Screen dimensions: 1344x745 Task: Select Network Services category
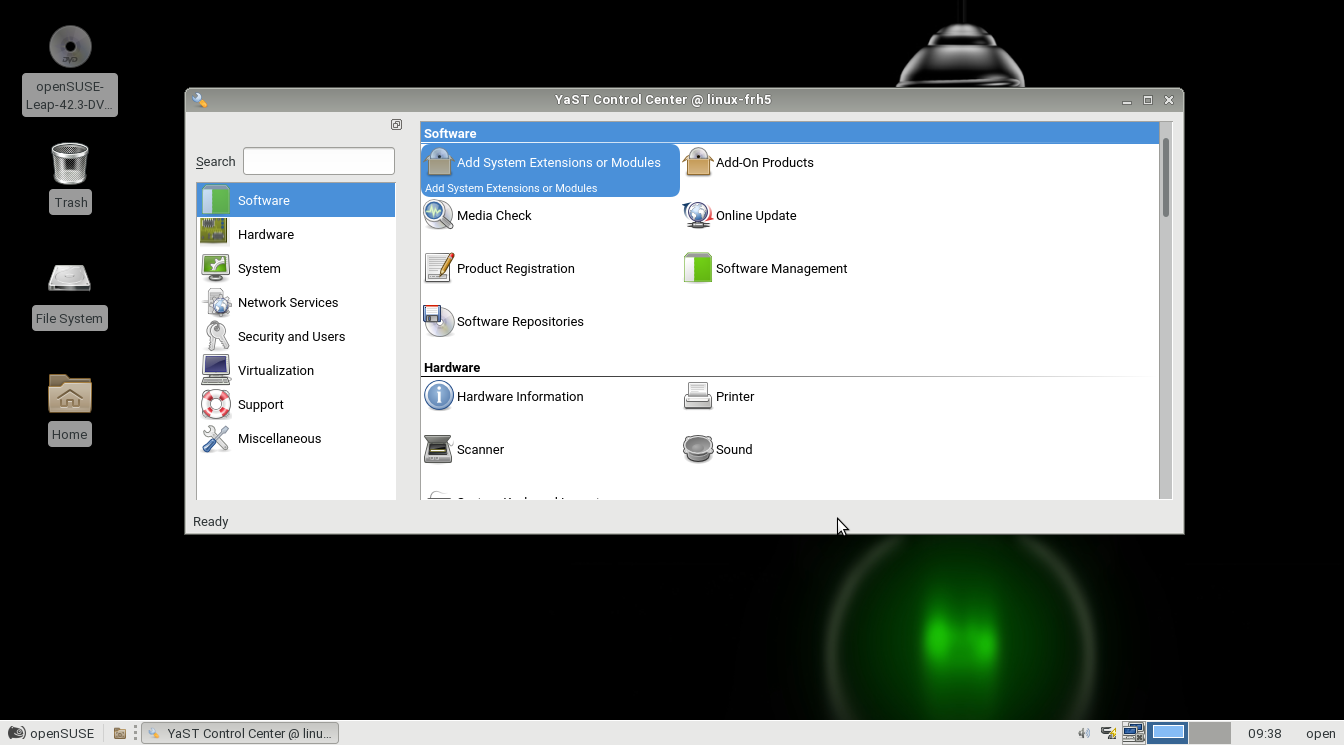tap(287, 302)
